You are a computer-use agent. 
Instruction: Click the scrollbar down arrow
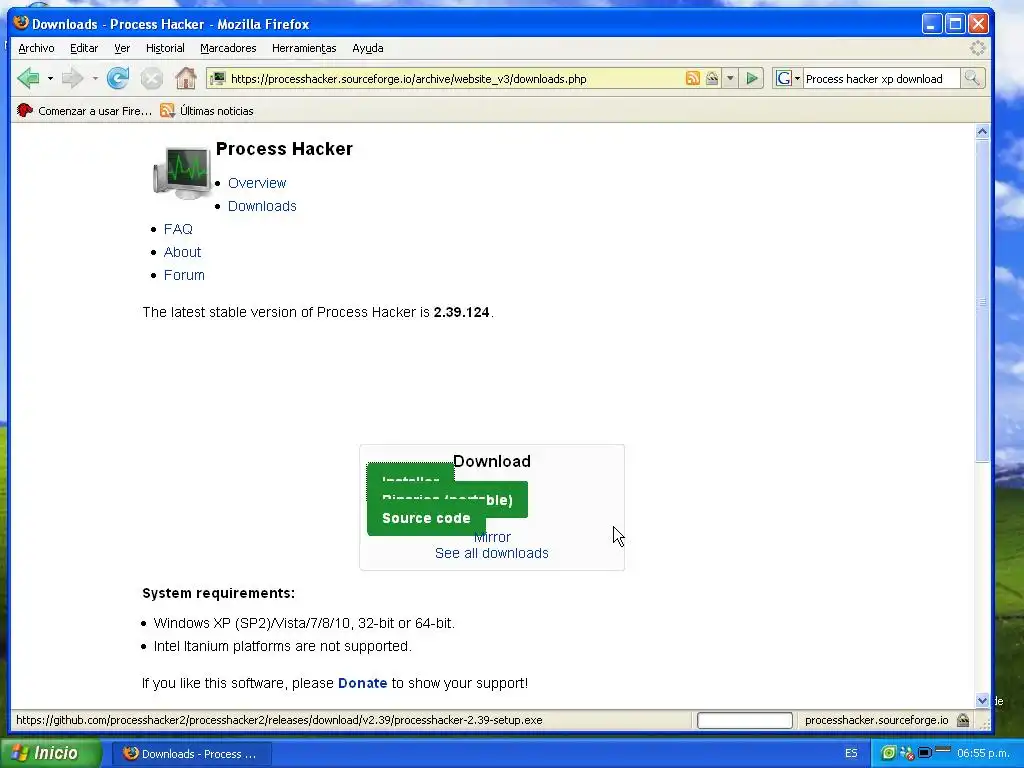(982, 700)
